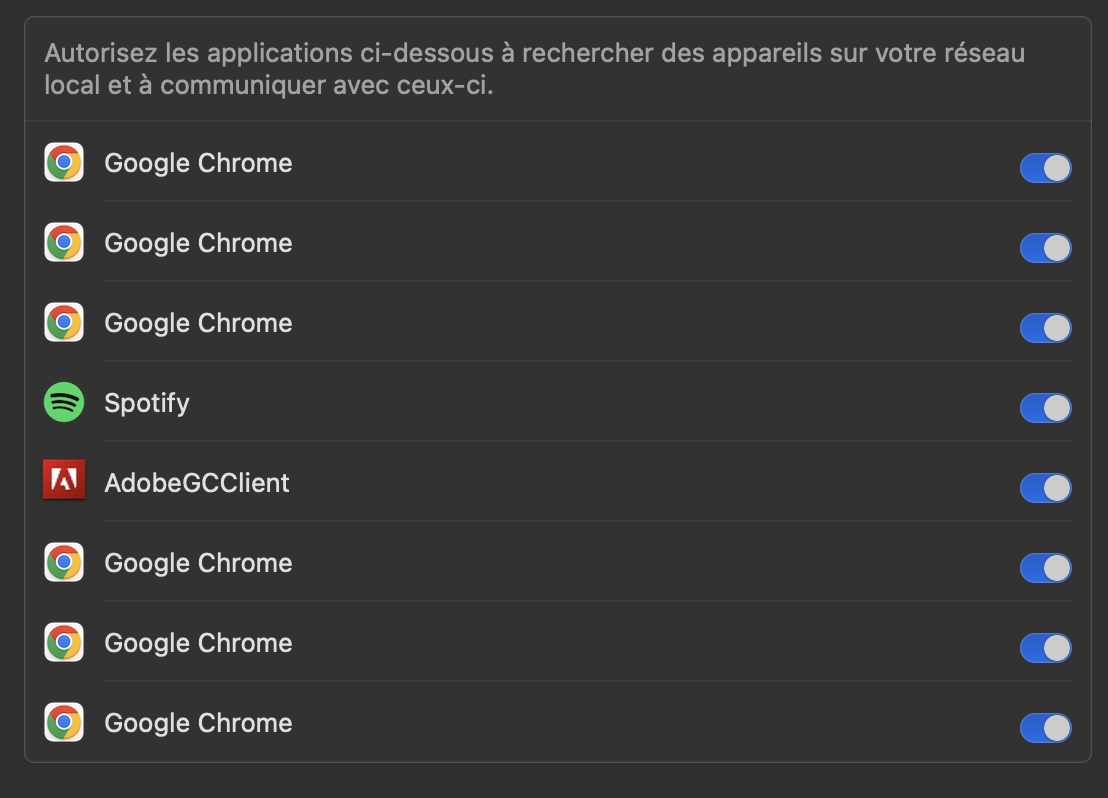1108x798 pixels.
Task: Disable local network access for Spotify
Action: point(1045,408)
